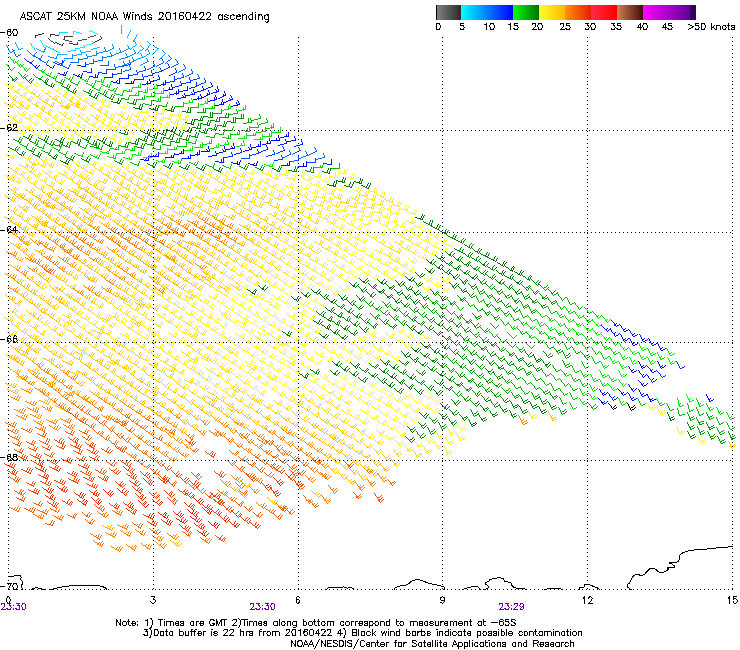Screen dimensions: 740x650
Task: Click the latitude label '-66'
Action: (x=9, y=339)
